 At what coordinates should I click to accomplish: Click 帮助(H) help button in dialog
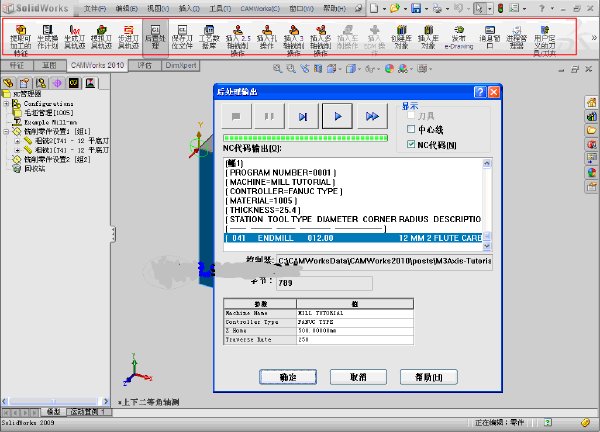point(429,377)
